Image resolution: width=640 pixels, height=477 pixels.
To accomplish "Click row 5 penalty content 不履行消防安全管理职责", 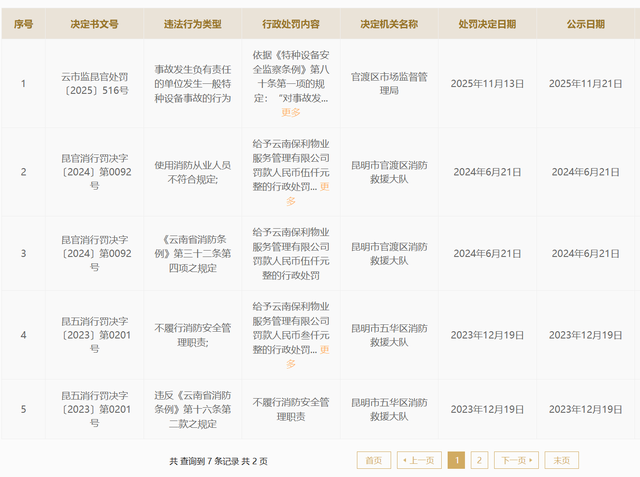I will tap(291, 409).
